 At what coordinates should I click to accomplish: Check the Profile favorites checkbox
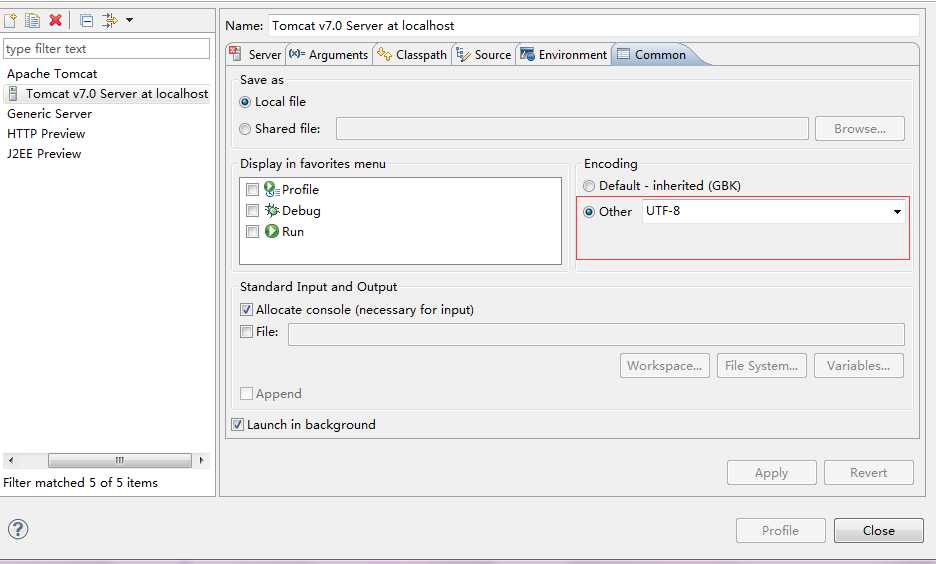tap(253, 190)
